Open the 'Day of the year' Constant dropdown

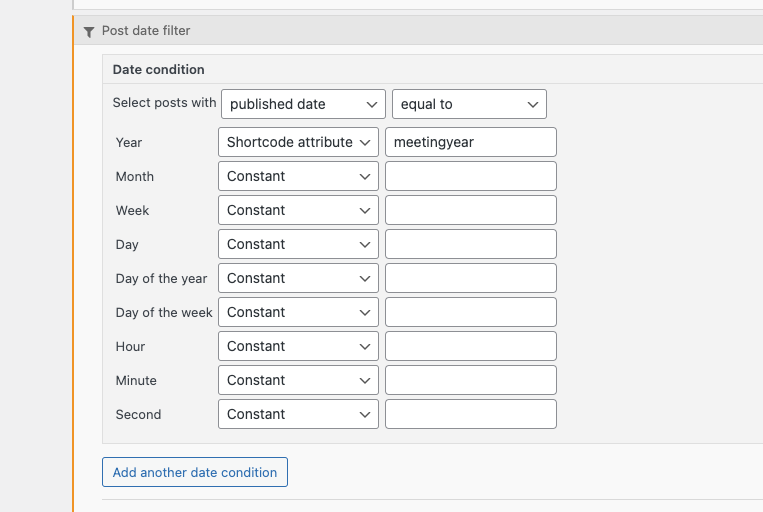(x=298, y=278)
